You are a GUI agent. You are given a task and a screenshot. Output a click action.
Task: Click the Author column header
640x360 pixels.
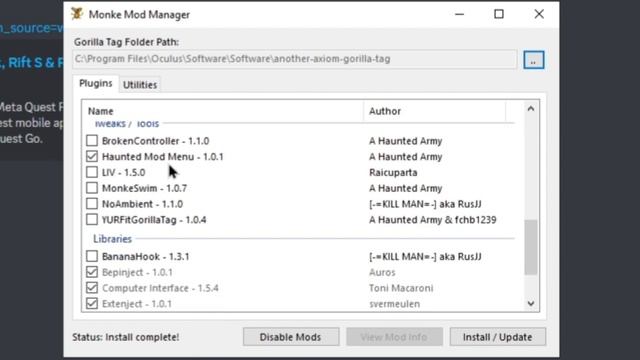point(434,111)
